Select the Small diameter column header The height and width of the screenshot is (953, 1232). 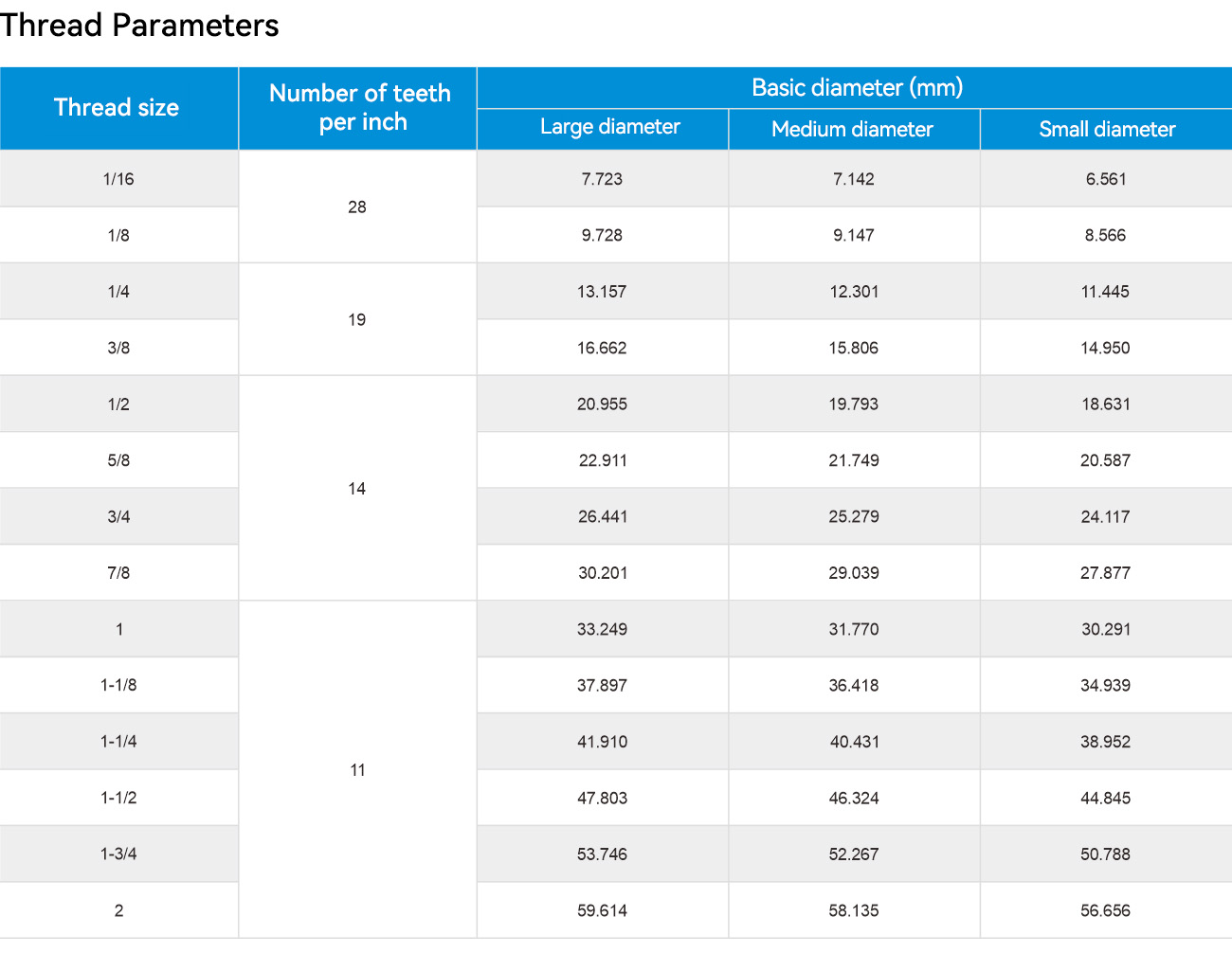click(x=1106, y=129)
